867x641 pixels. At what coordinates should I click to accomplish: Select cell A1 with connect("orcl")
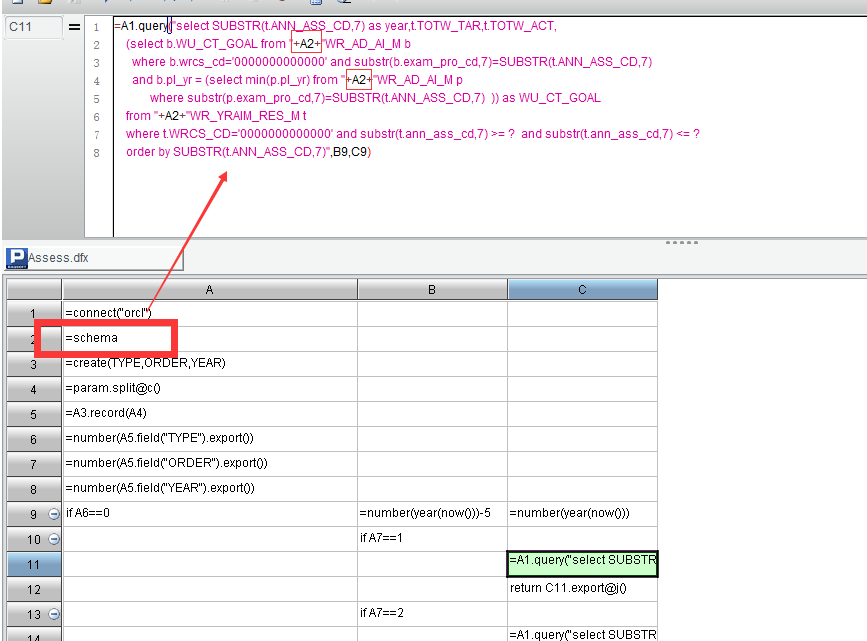209,313
